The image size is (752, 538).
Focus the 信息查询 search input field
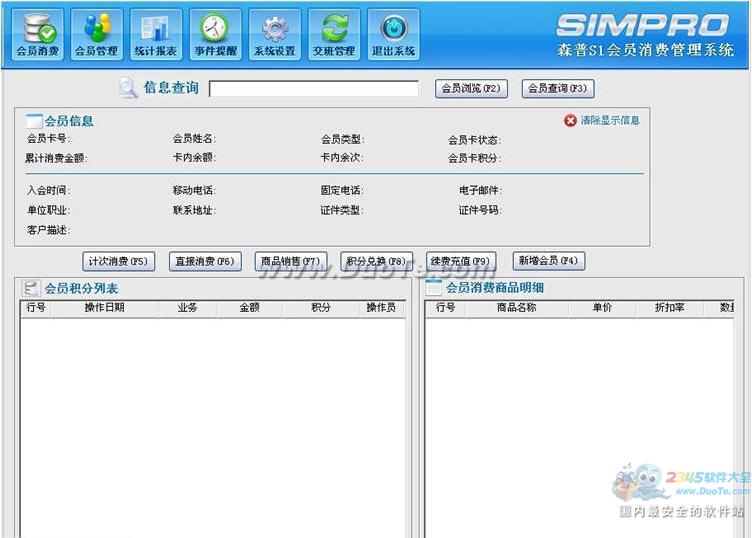click(314, 88)
